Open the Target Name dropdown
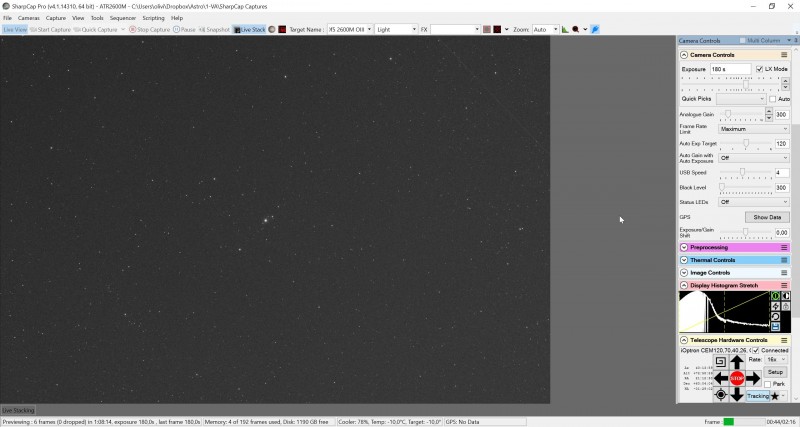The width and height of the screenshot is (800, 427). tap(369, 30)
